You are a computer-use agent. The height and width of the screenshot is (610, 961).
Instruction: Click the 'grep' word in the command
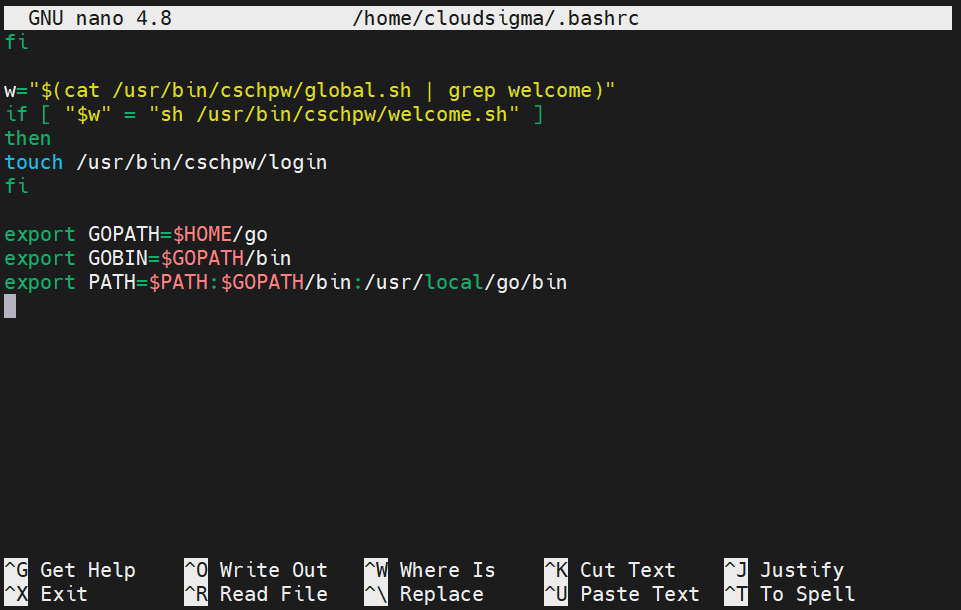tap(472, 90)
